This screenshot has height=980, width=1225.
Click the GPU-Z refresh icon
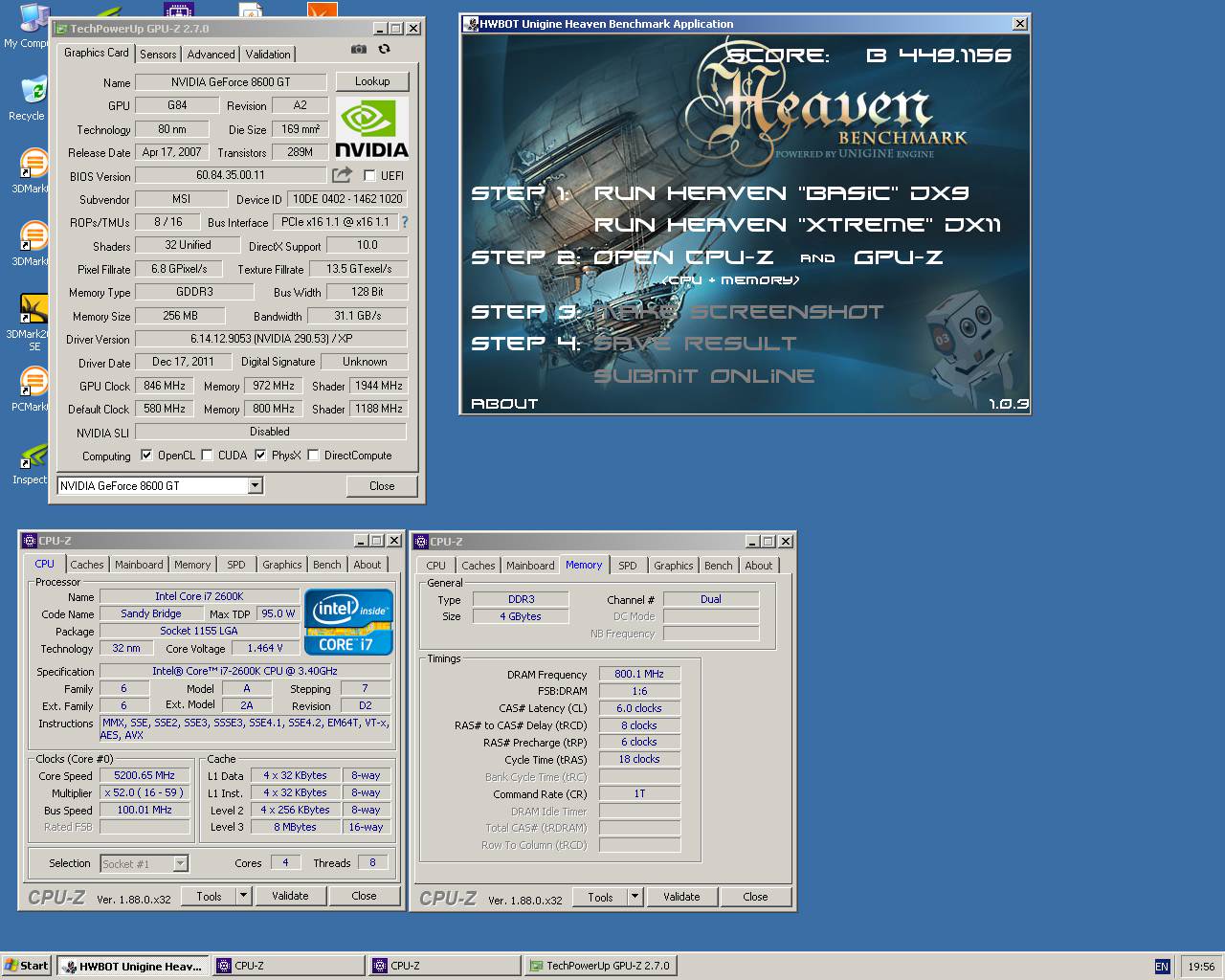tap(384, 49)
